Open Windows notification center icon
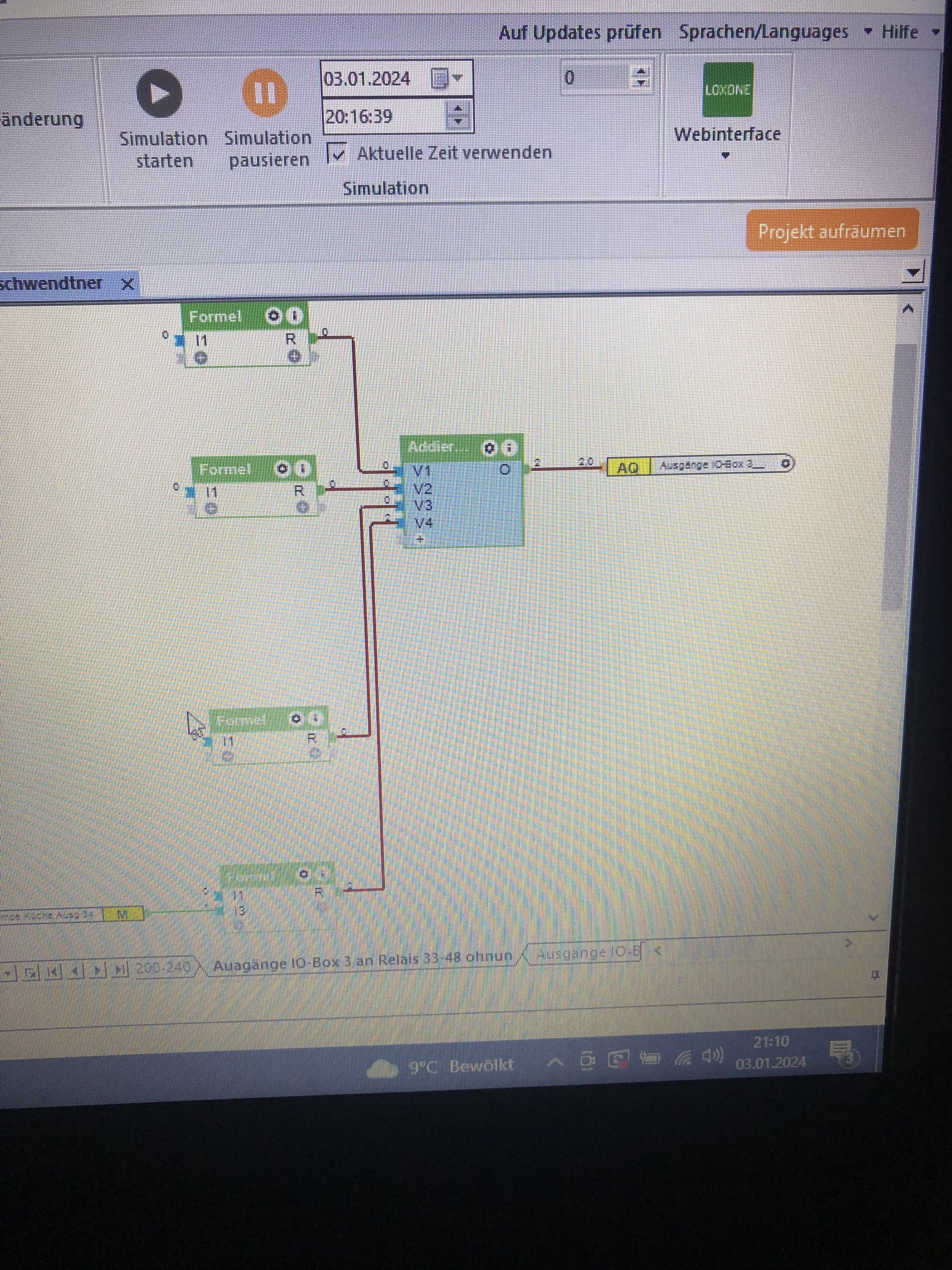This screenshot has width=952, height=1270. 842,1052
